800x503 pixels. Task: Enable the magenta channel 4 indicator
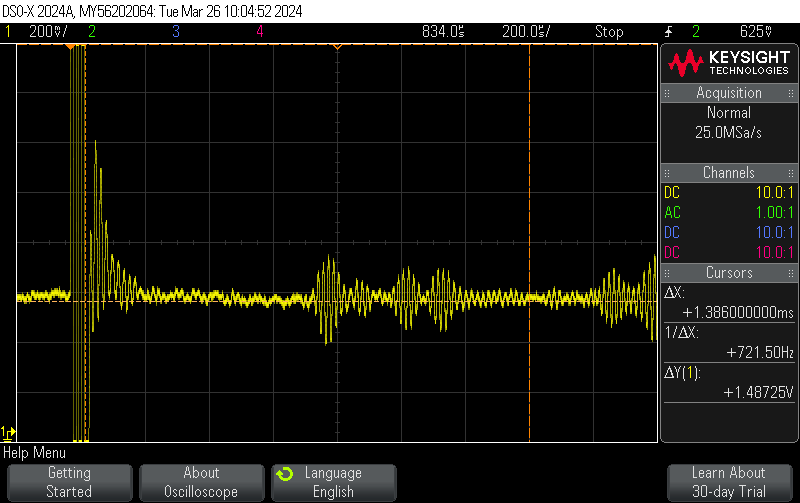pyautogui.click(x=260, y=32)
